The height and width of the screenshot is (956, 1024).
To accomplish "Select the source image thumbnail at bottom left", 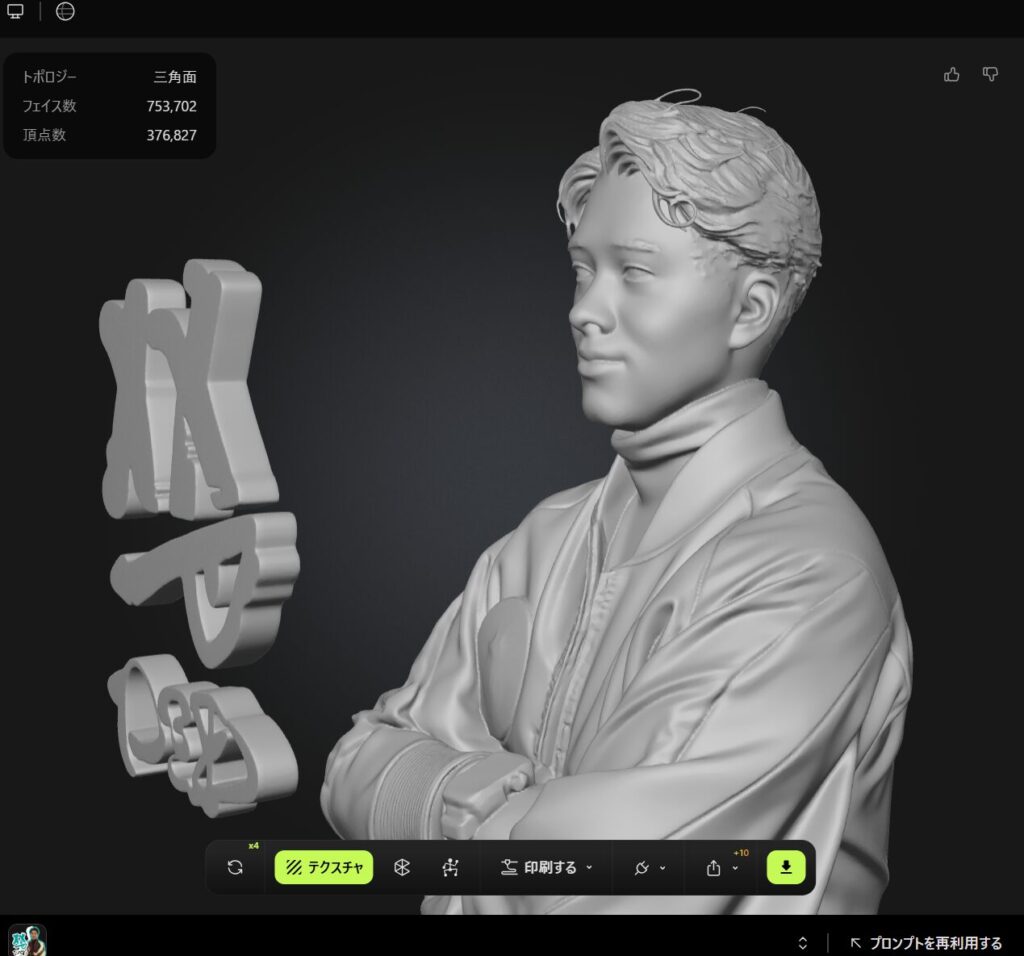I will [x=27, y=940].
